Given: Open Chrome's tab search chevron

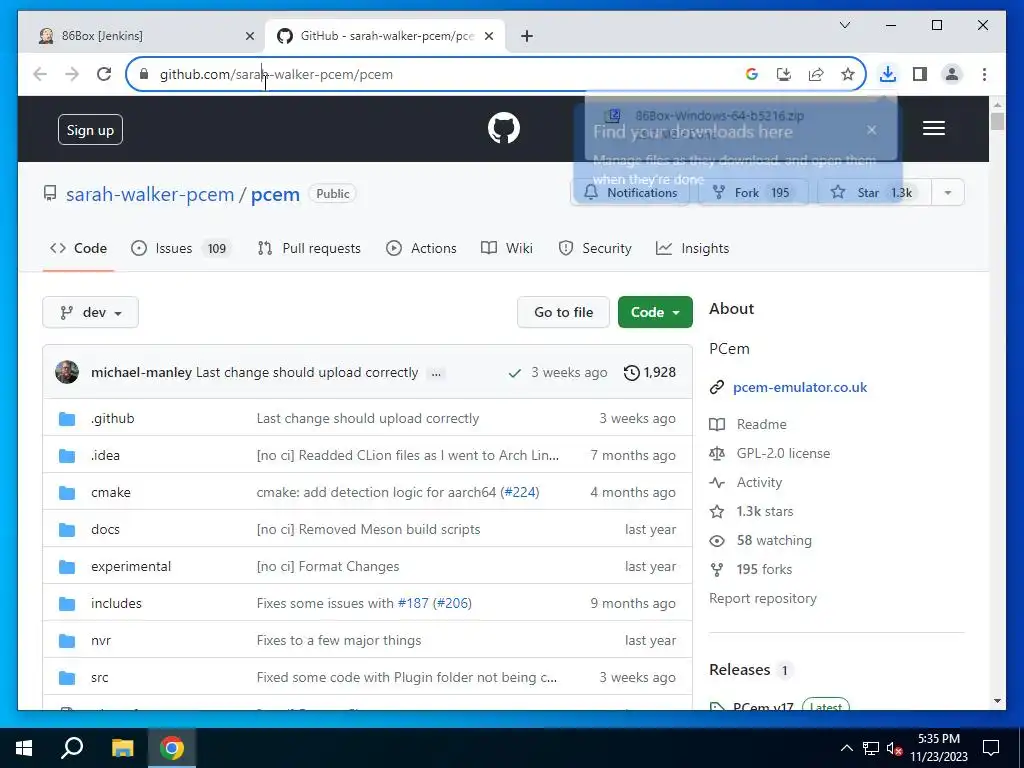Looking at the screenshot, I should click(x=844, y=25).
